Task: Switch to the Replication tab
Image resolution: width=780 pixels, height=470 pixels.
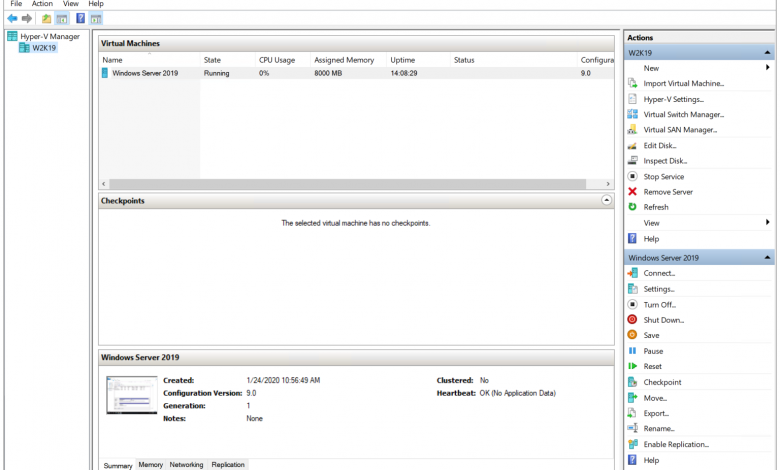Action: coord(228,465)
